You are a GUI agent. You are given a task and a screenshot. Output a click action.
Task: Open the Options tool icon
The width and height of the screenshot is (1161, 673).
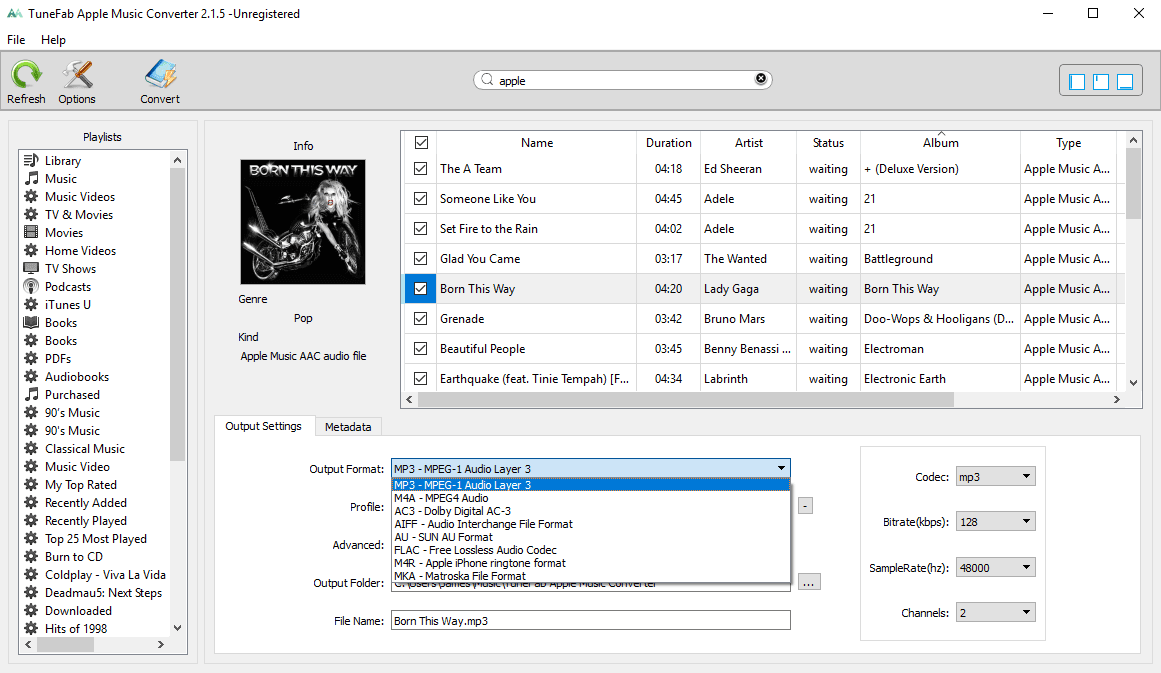(x=77, y=81)
